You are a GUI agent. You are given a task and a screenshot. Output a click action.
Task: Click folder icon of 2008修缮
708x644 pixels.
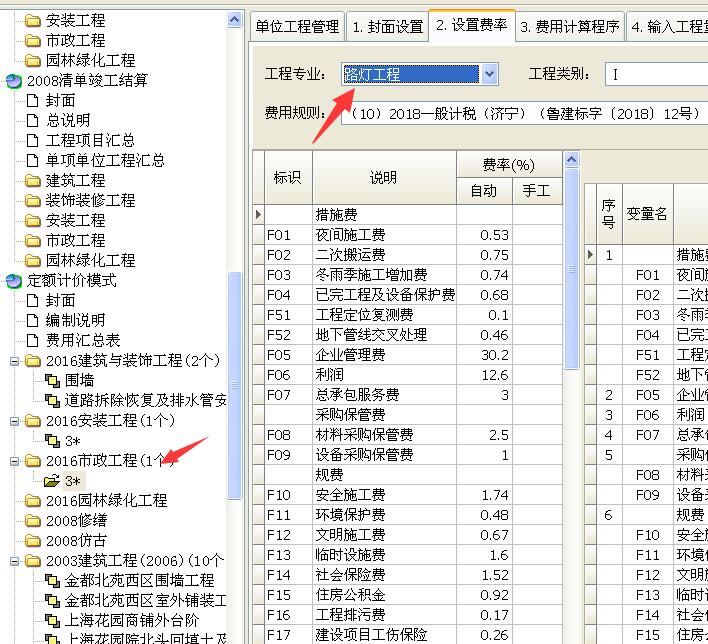pyautogui.click(x=33, y=521)
